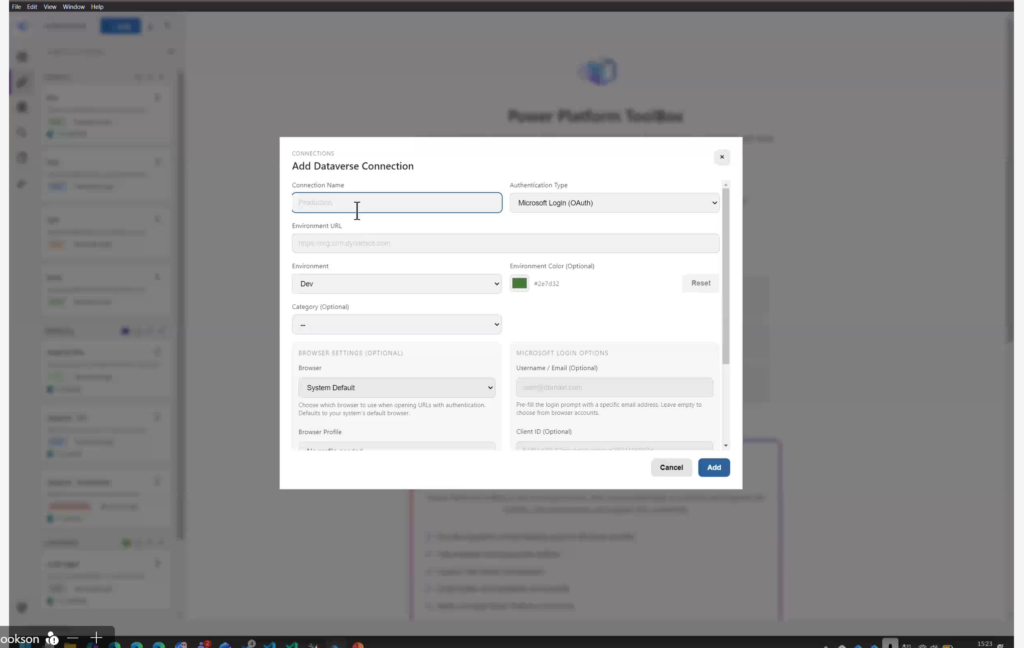Open the View menu
This screenshot has width=1024, height=648.
(50, 6)
